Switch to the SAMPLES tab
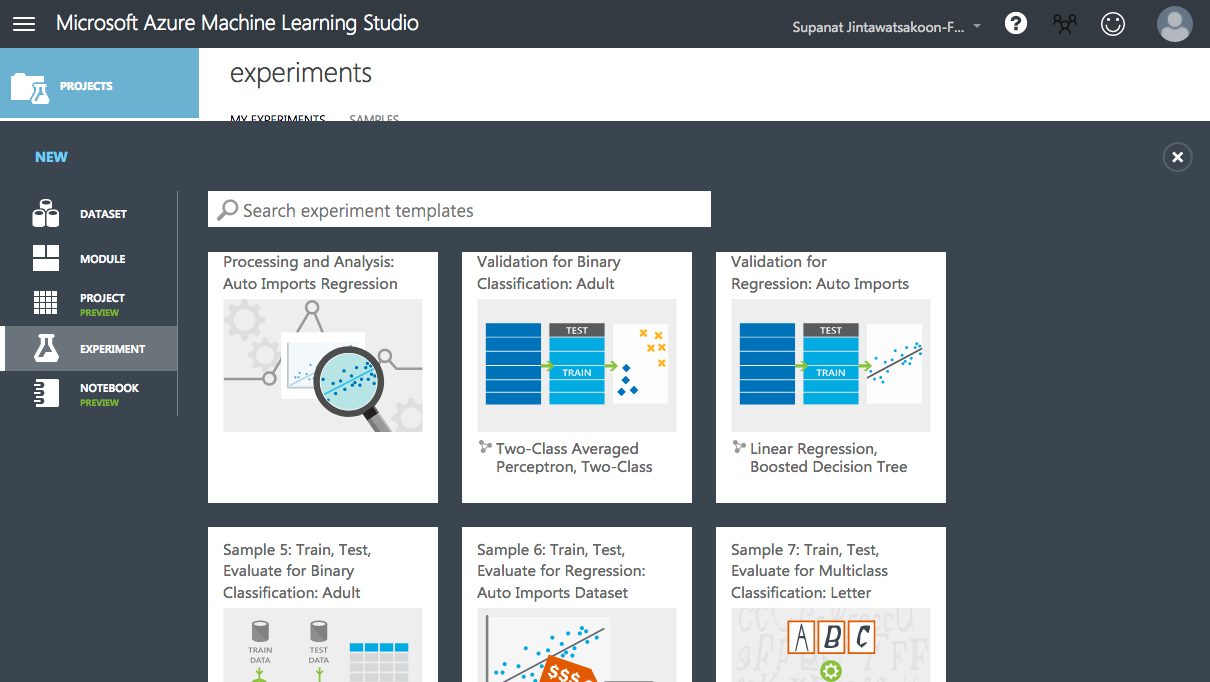1210x682 pixels. (373, 119)
